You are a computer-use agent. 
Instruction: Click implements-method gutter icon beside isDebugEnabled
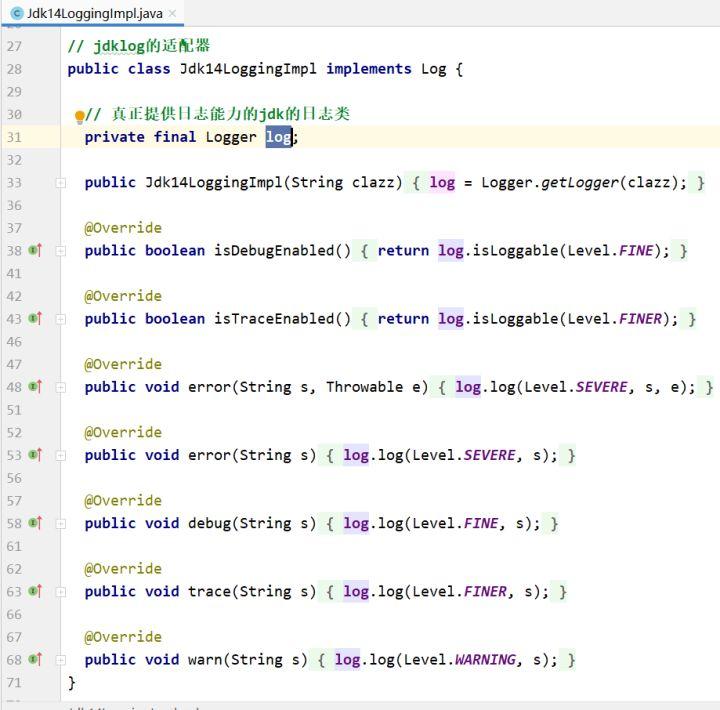click(35, 251)
